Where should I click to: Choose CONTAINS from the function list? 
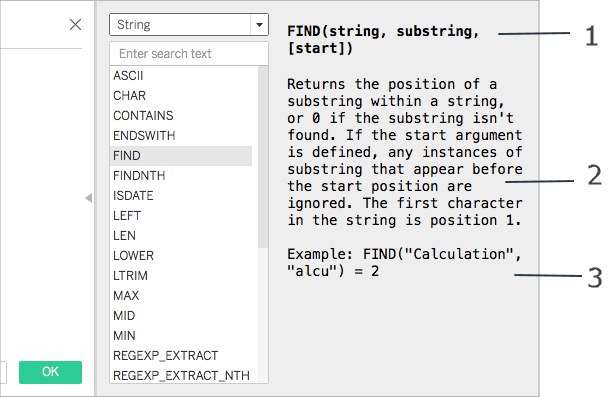143,116
